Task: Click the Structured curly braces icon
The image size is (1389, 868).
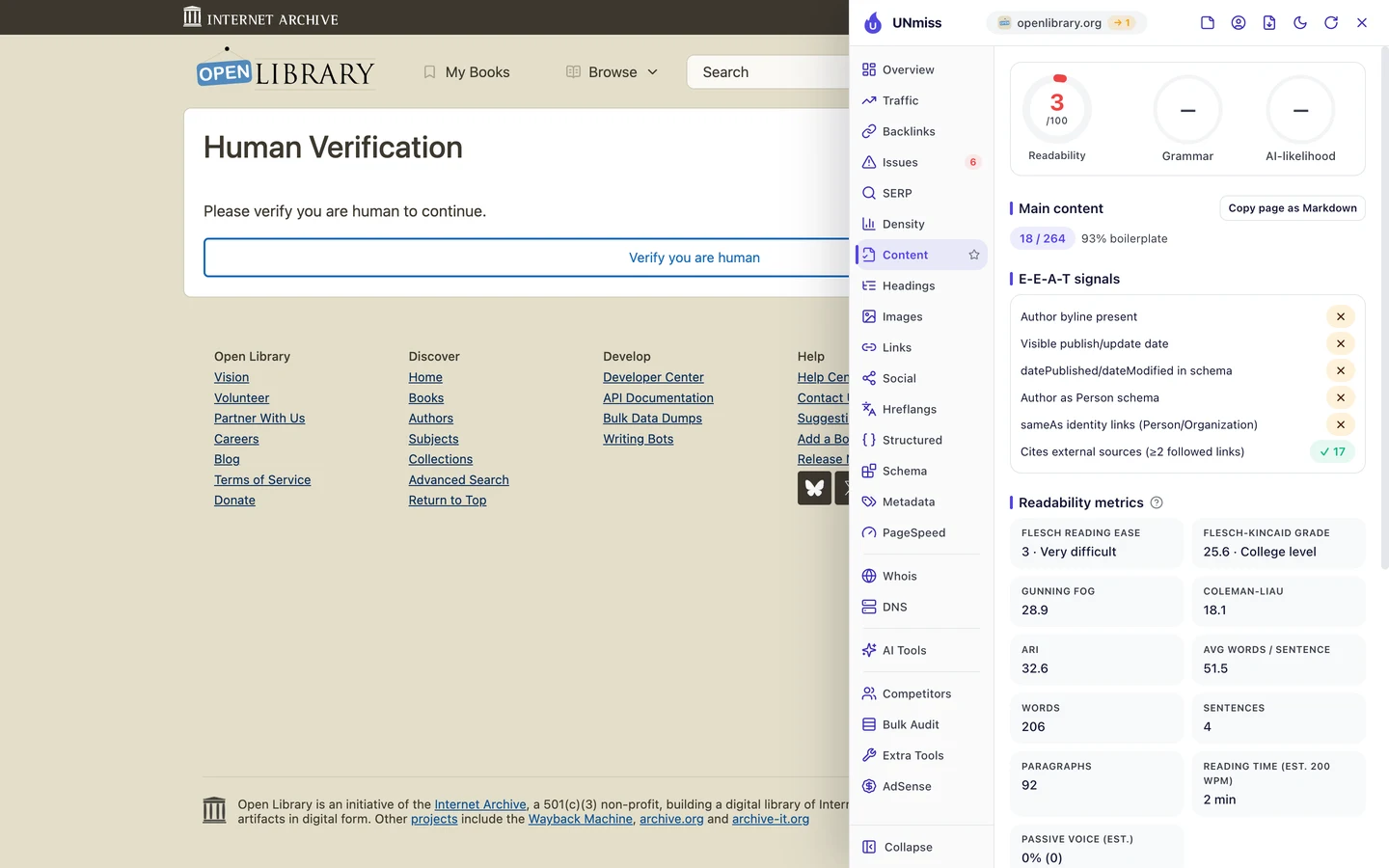Action: pyautogui.click(x=869, y=440)
